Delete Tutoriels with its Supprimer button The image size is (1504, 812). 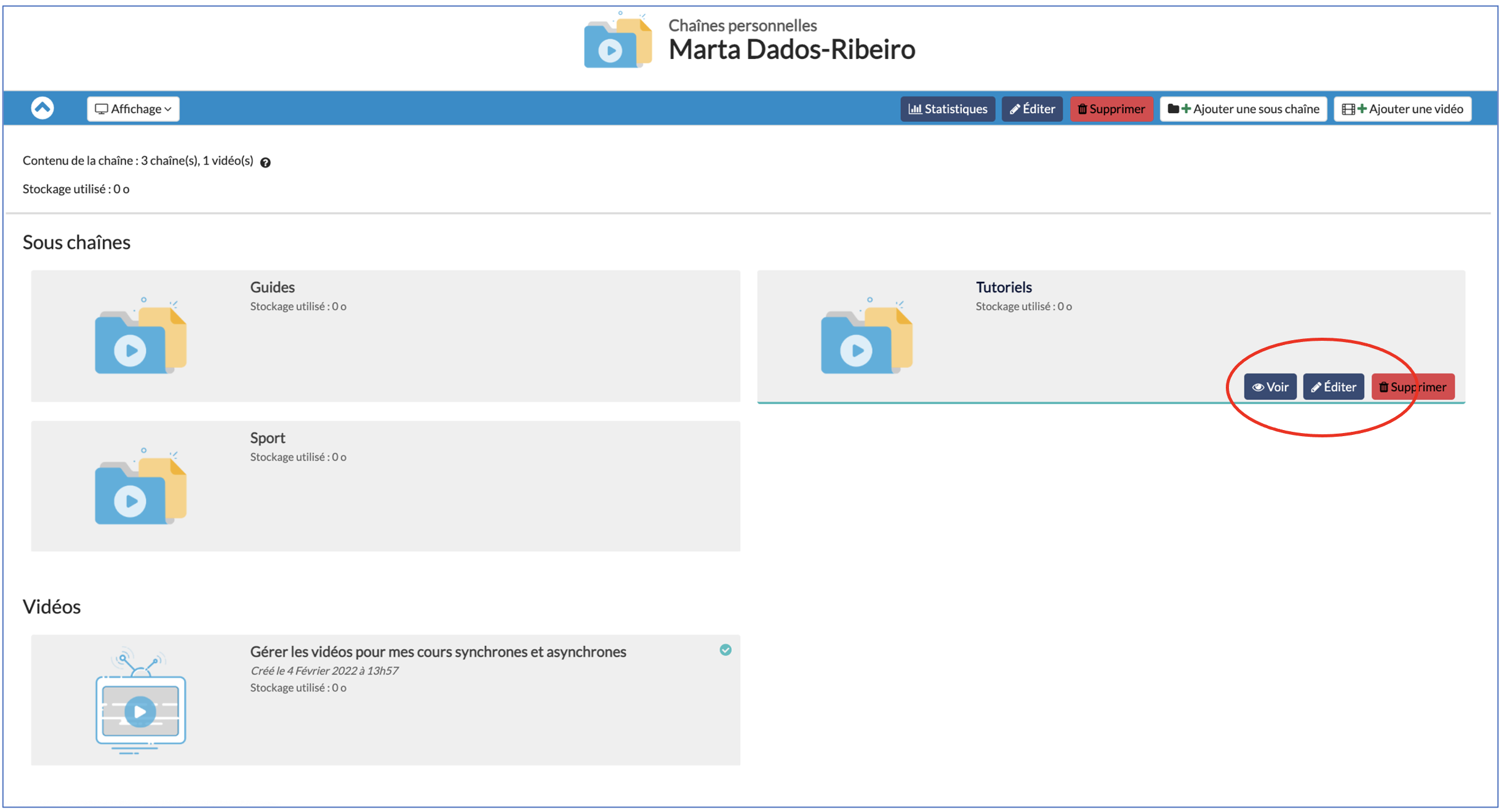[1412, 387]
